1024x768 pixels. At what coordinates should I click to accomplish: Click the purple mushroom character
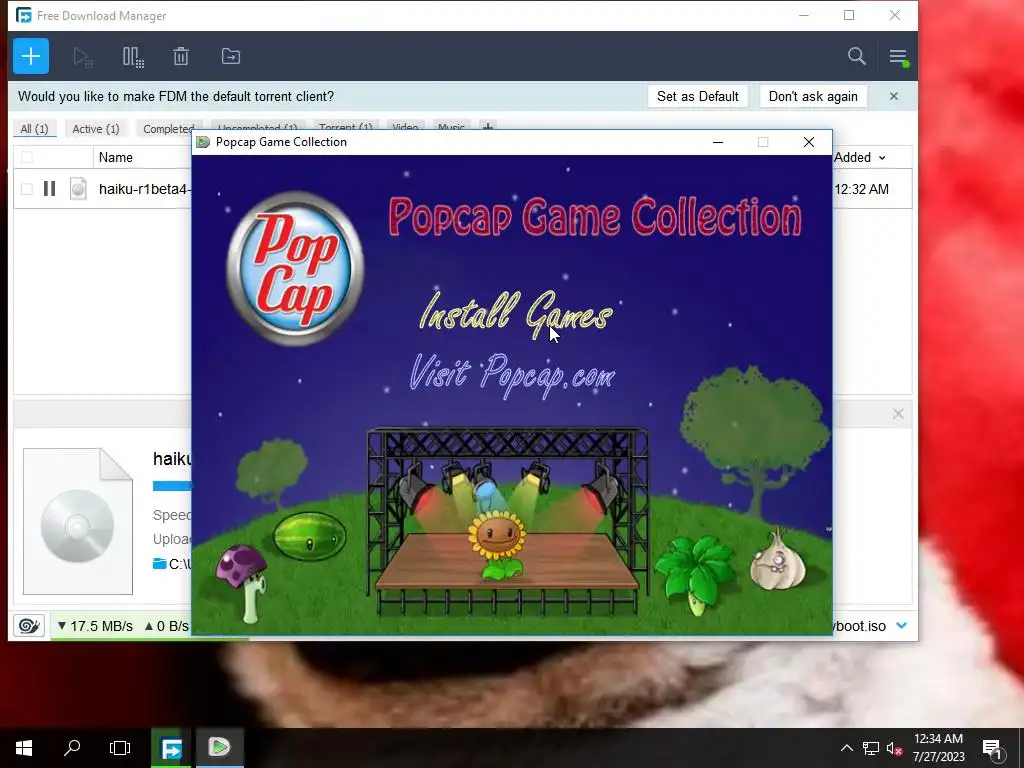click(x=244, y=583)
